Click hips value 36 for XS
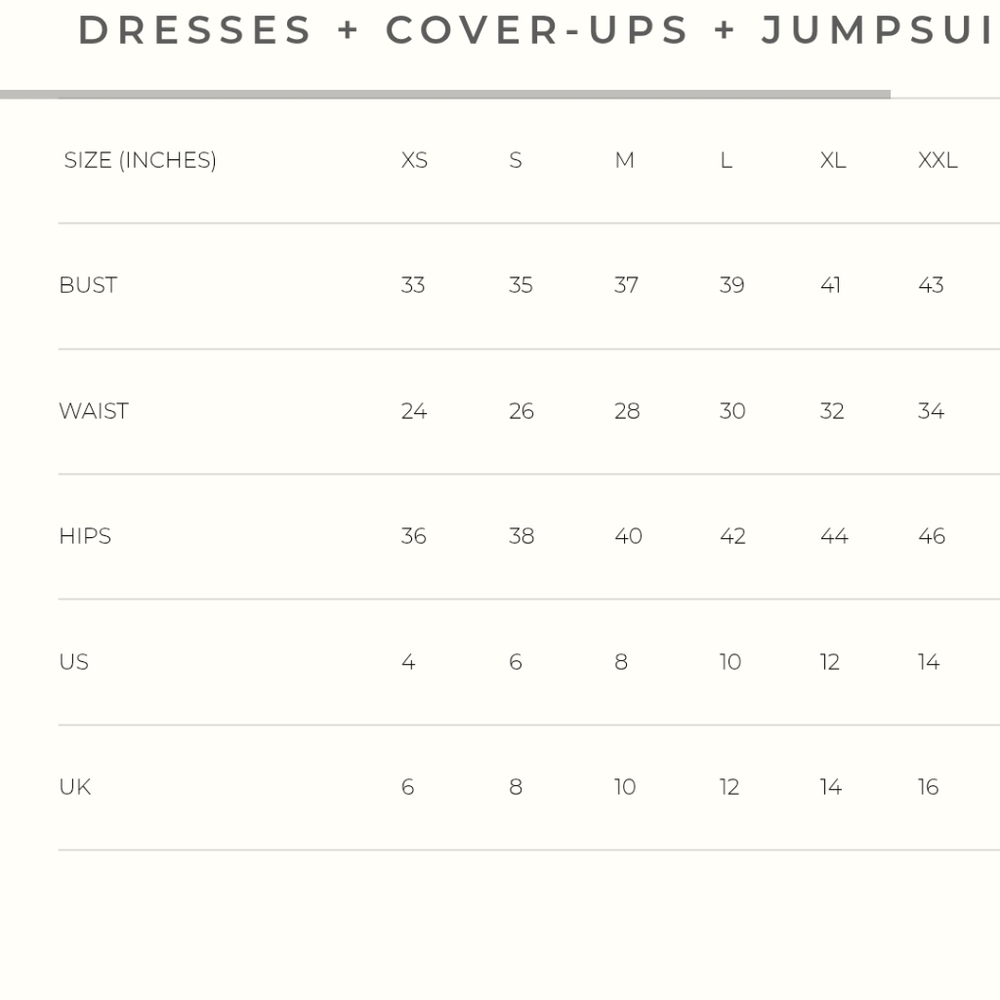Screen dimensions: 1000x1000 click(413, 536)
